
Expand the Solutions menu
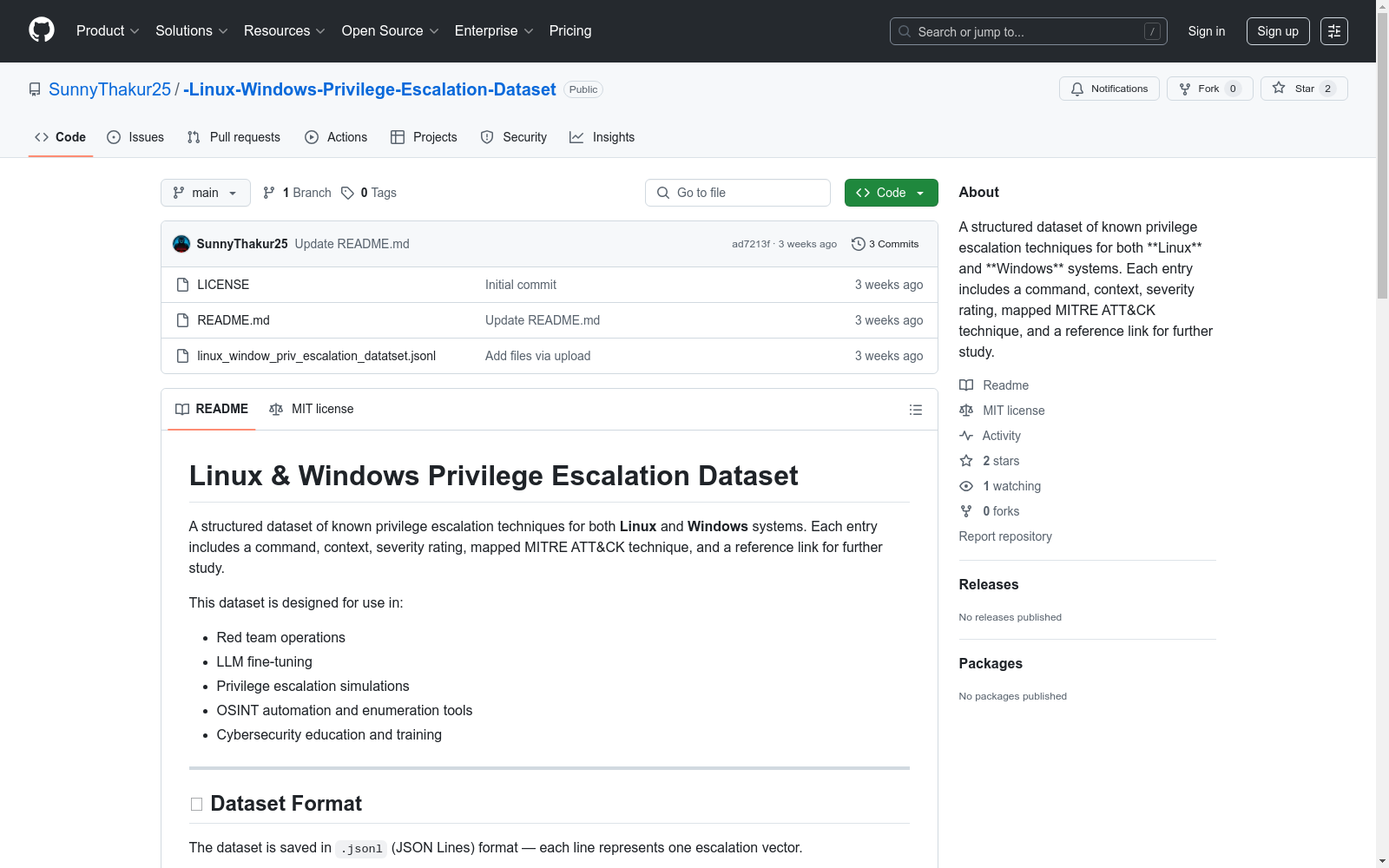coord(192,31)
